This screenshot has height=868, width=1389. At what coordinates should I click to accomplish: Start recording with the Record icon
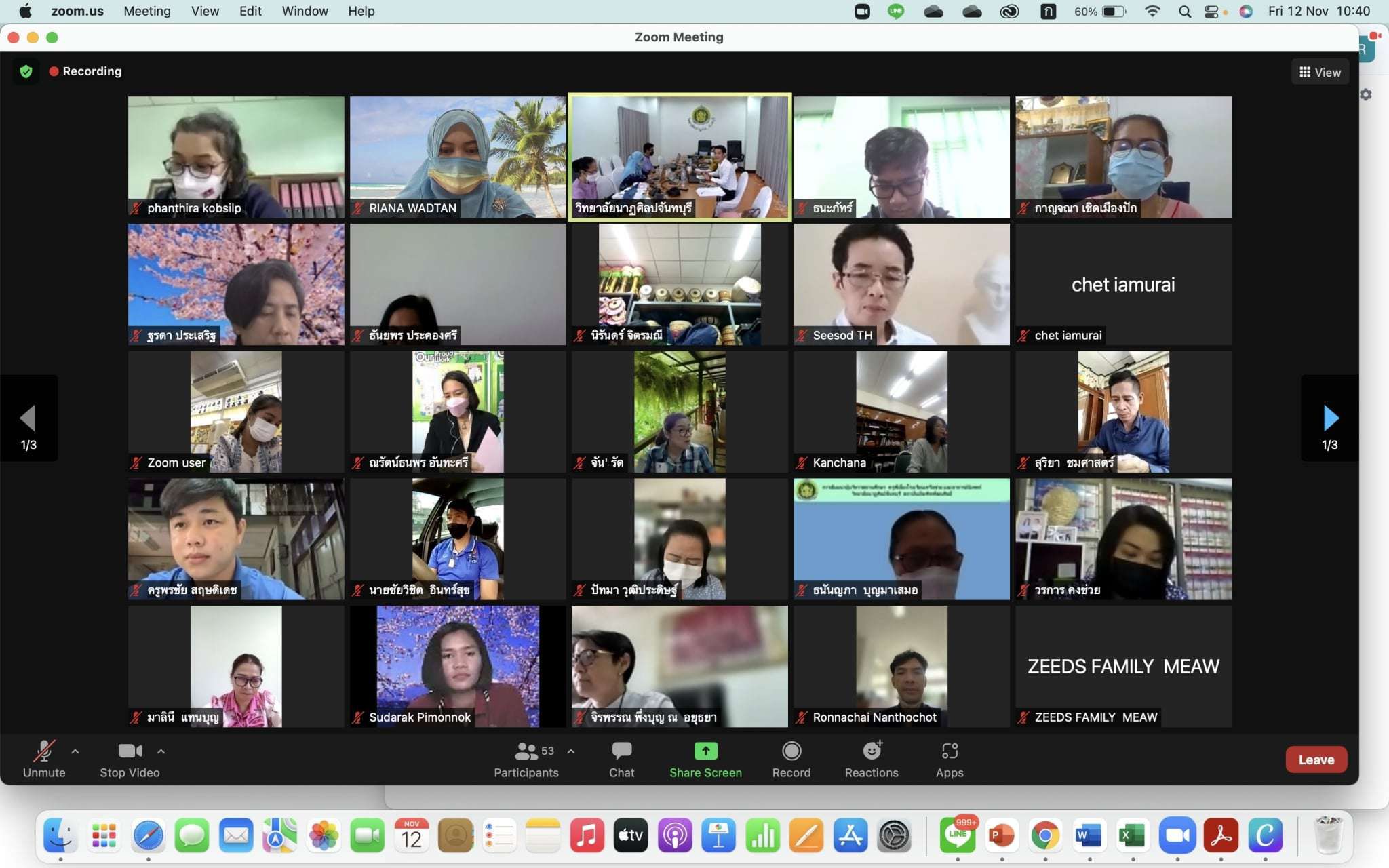click(x=791, y=751)
